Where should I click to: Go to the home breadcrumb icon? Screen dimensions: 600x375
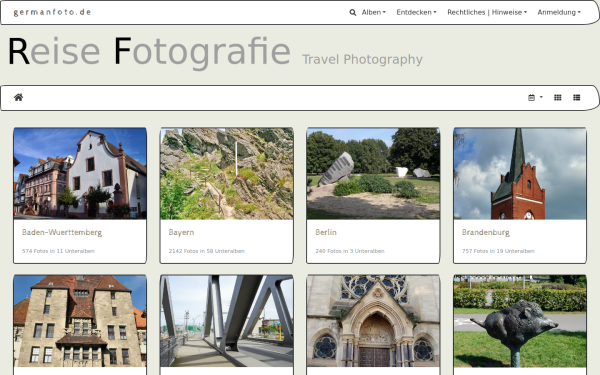18,97
